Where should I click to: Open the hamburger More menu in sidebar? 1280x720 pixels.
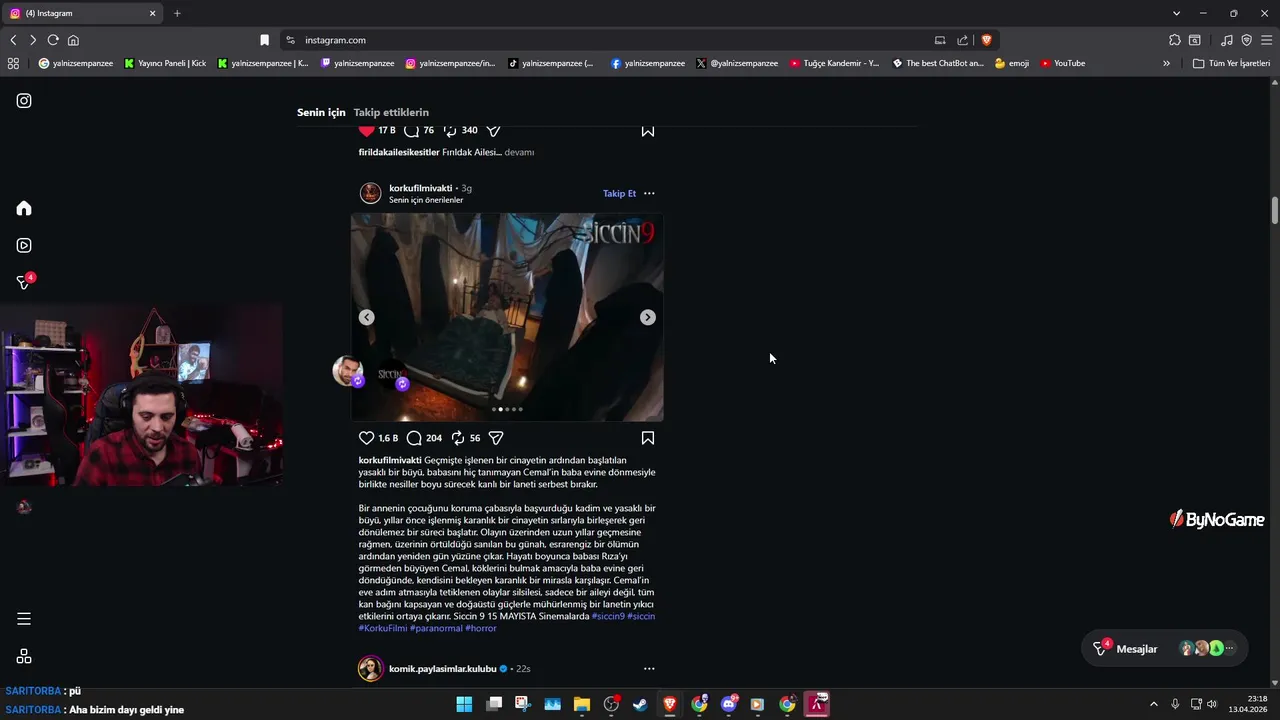pos(24,619)
